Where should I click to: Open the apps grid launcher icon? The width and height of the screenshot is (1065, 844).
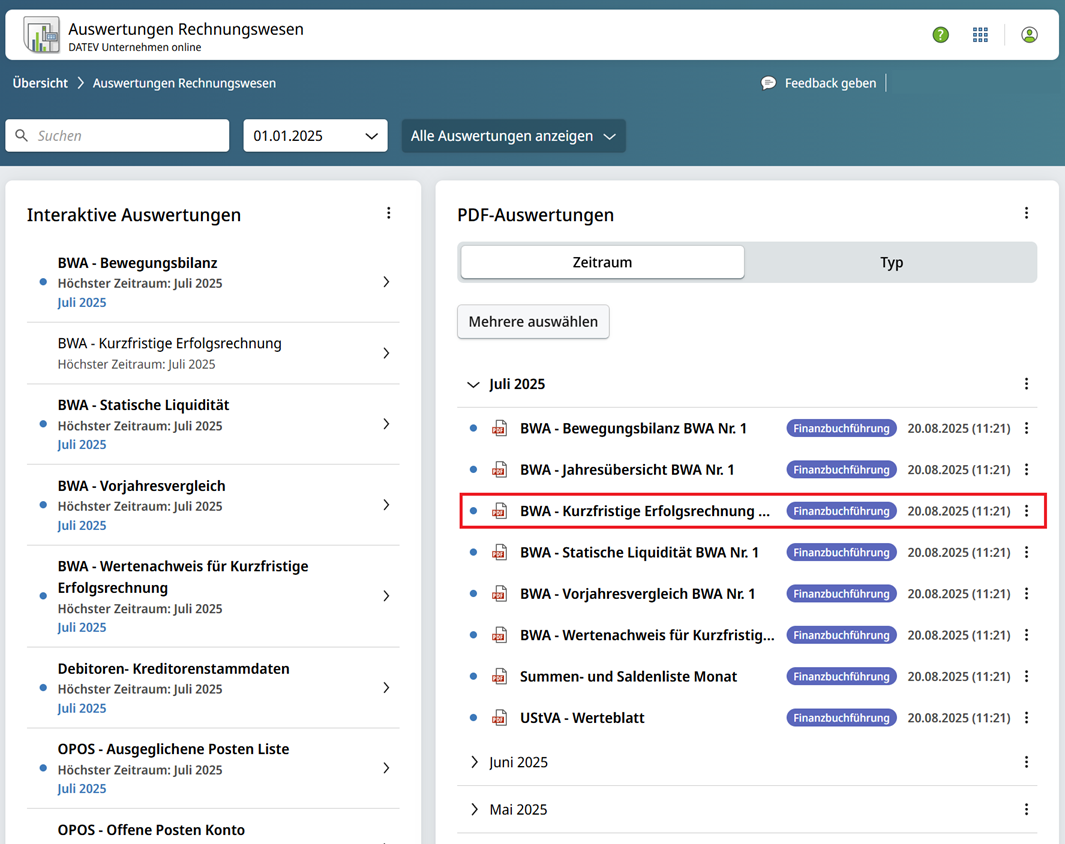(x=980, y=35)
